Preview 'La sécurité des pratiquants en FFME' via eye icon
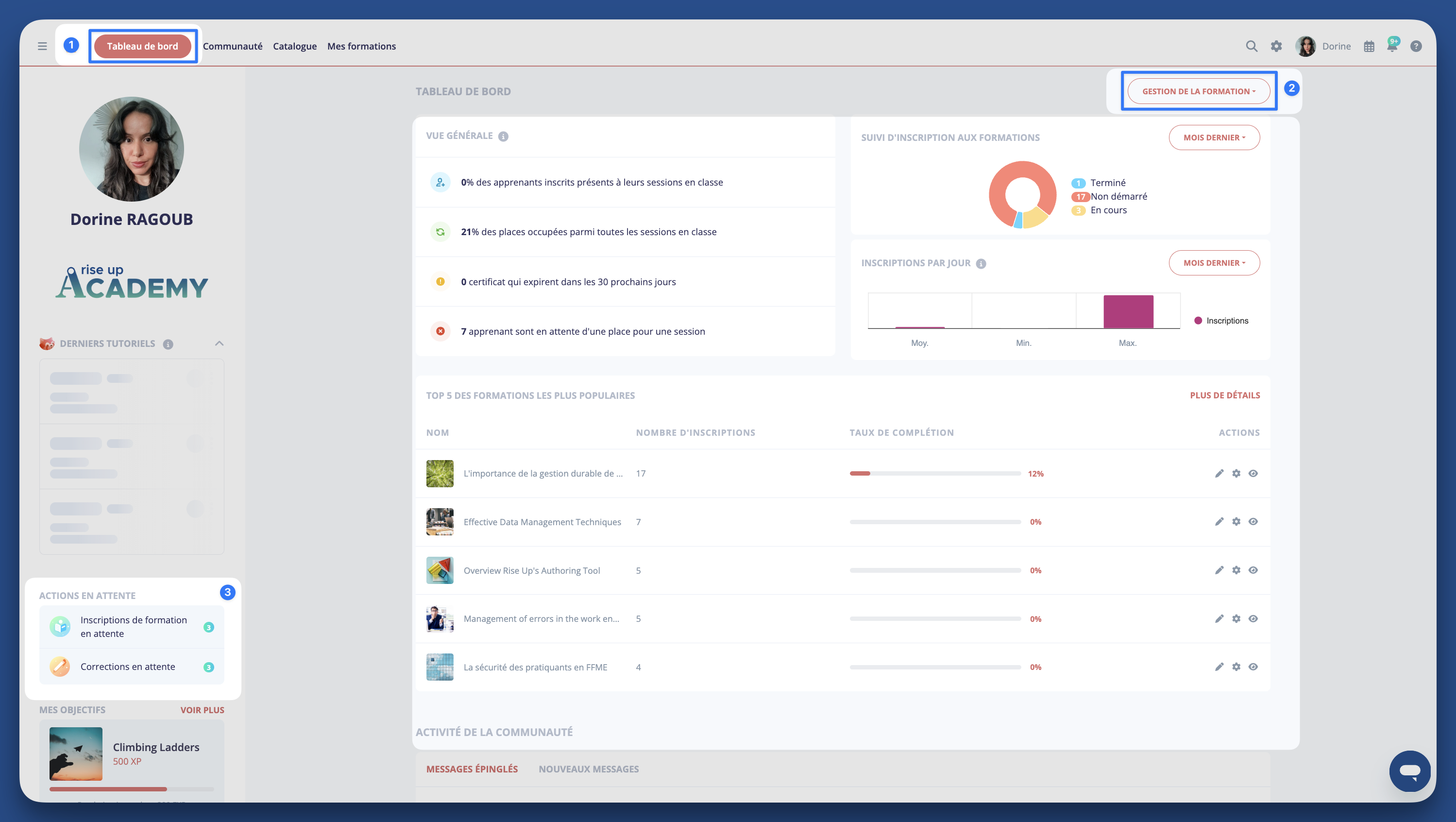Image resolution: width=1456 pixels, height=822 pixels. point(1253,667)
